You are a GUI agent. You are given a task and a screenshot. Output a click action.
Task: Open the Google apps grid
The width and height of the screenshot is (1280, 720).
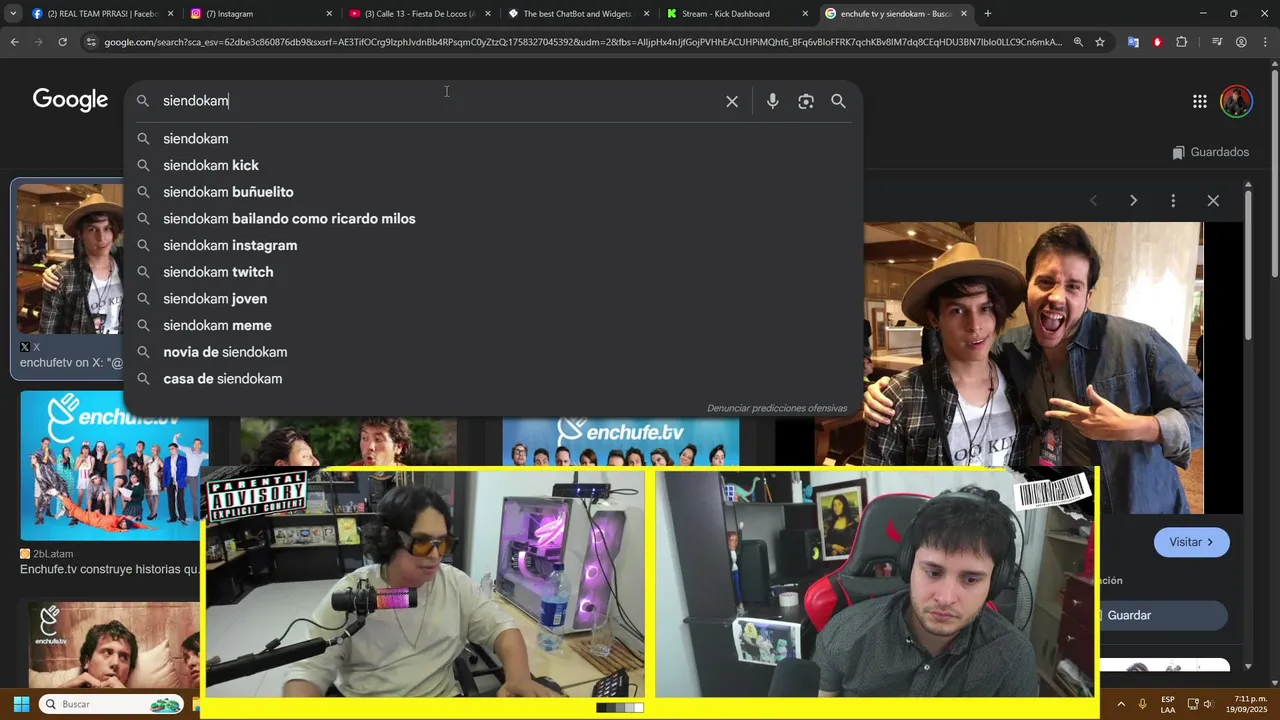click(x=1200, y=101)
